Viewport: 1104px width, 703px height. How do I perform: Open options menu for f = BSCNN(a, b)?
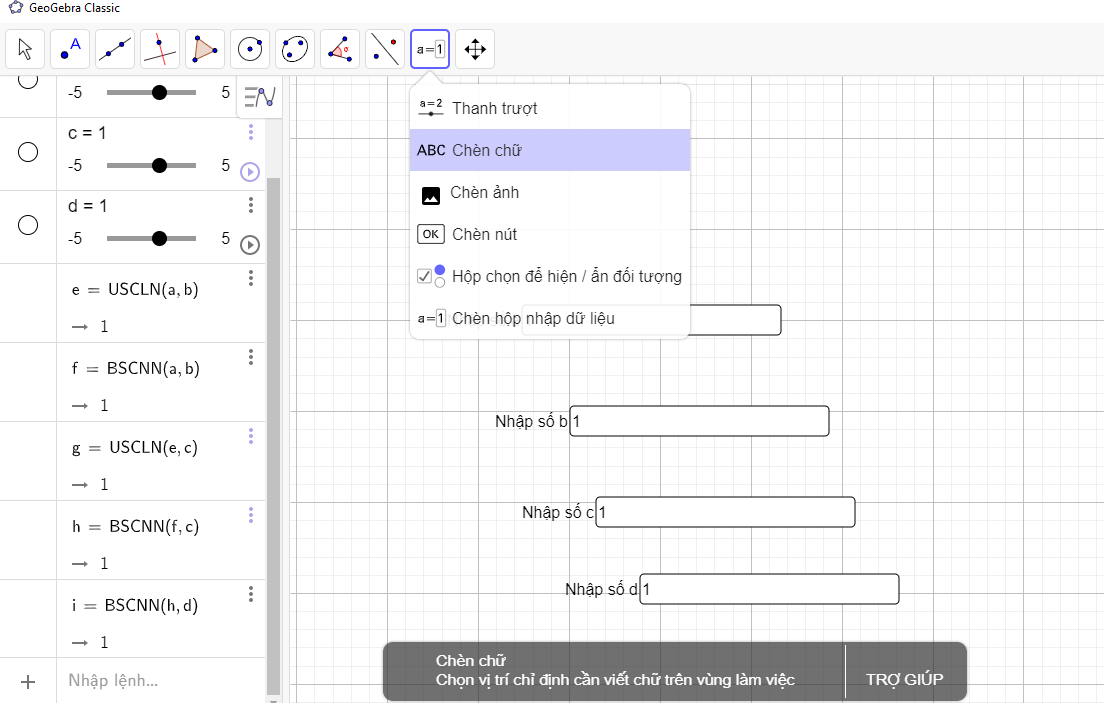tap(251, 357)
